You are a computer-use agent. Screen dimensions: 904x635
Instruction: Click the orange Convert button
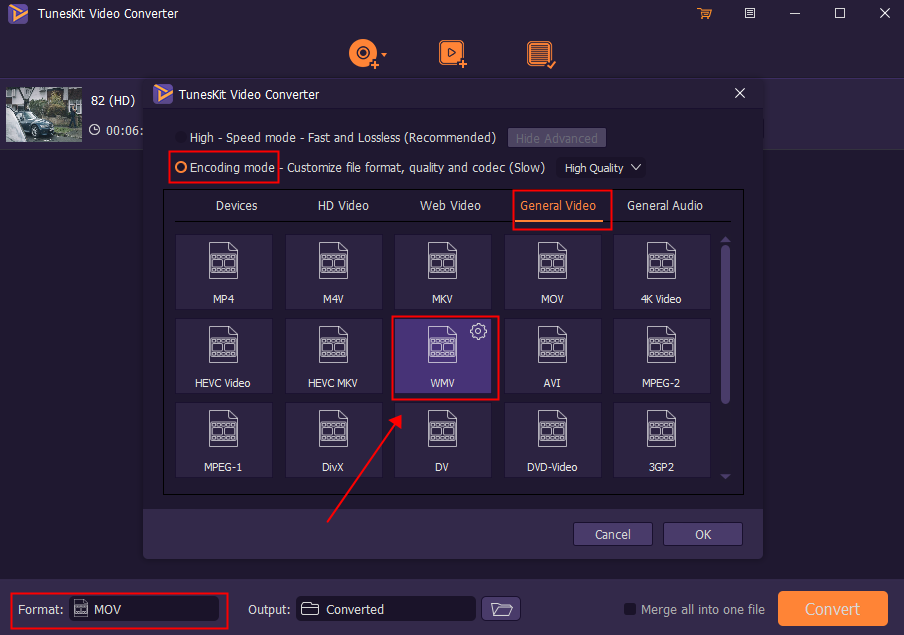point(833,608)
